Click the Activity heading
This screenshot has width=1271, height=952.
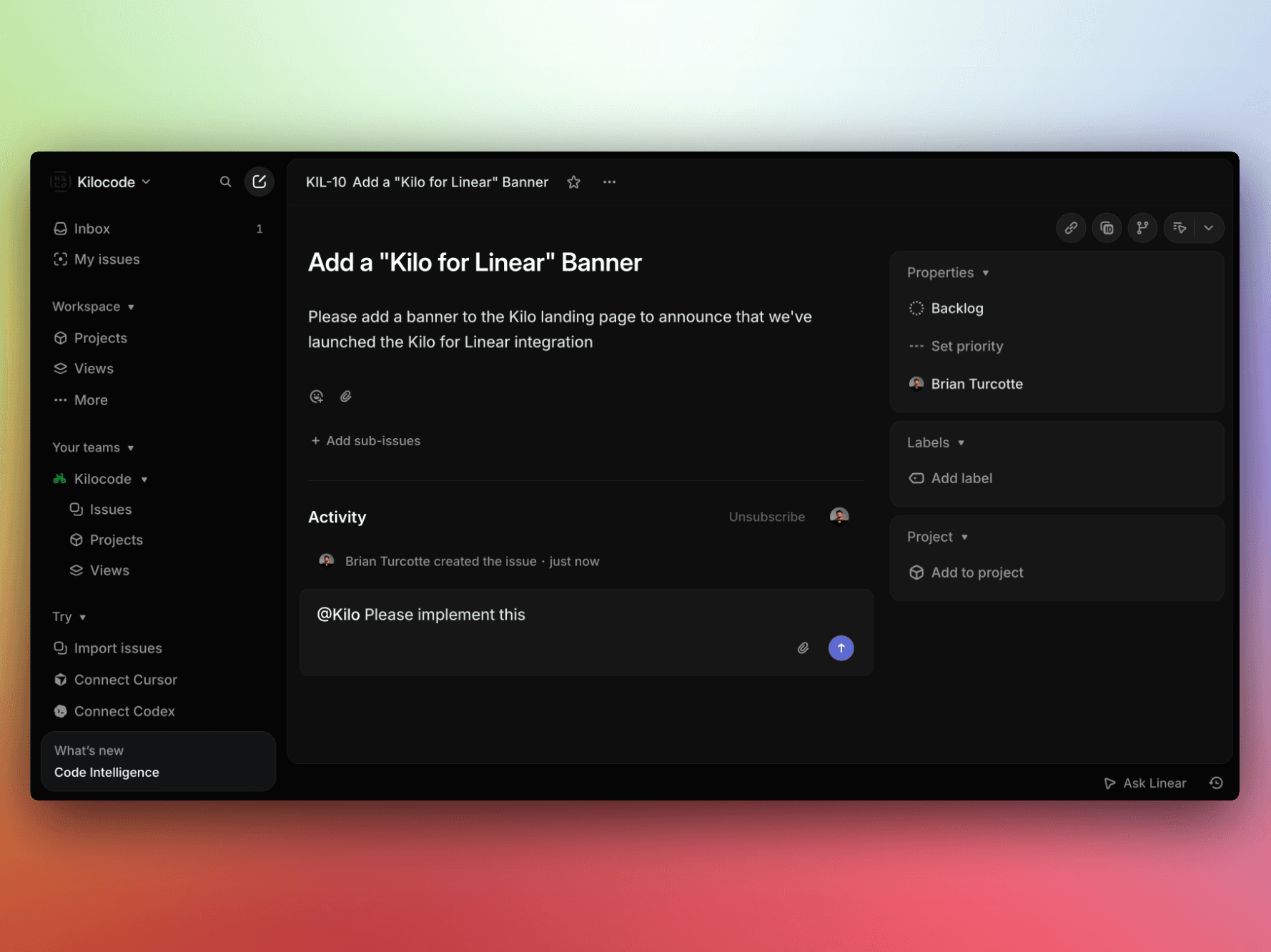pyautogui.click(x=337, y=517)
